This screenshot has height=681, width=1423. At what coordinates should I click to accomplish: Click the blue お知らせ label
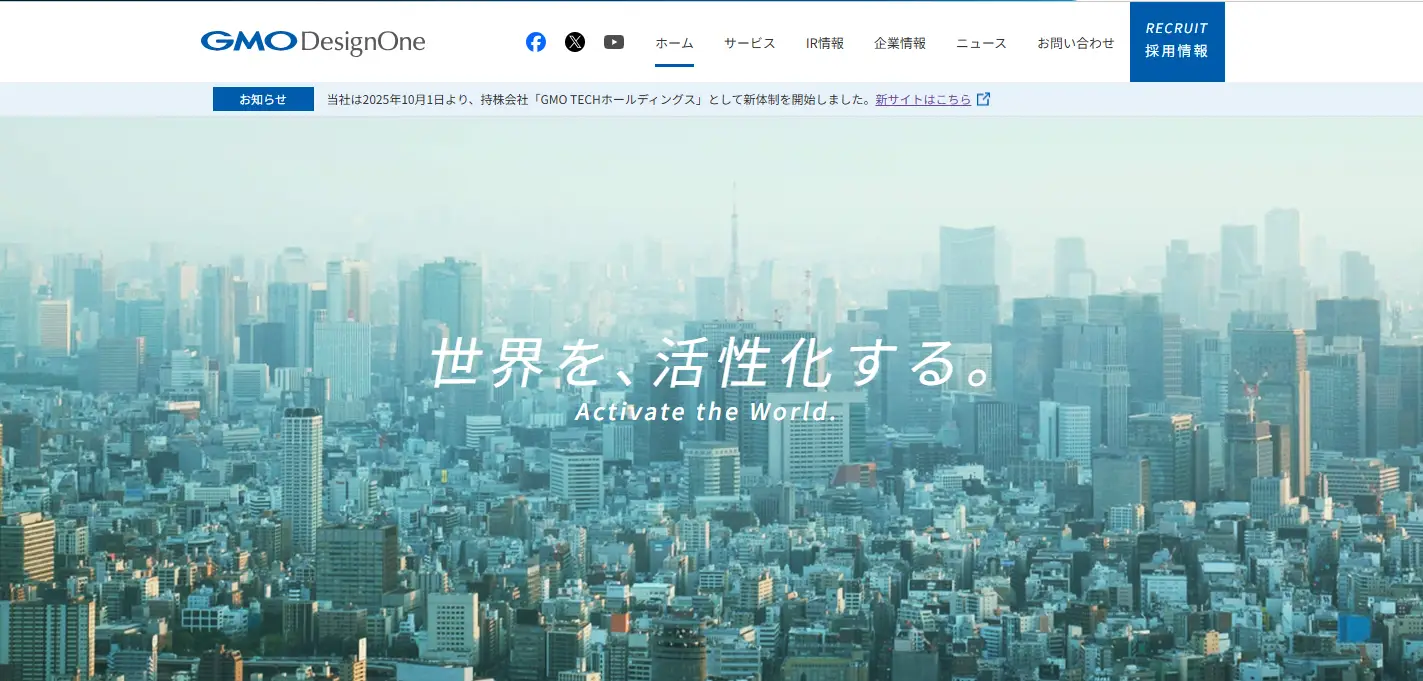(263, 99)
